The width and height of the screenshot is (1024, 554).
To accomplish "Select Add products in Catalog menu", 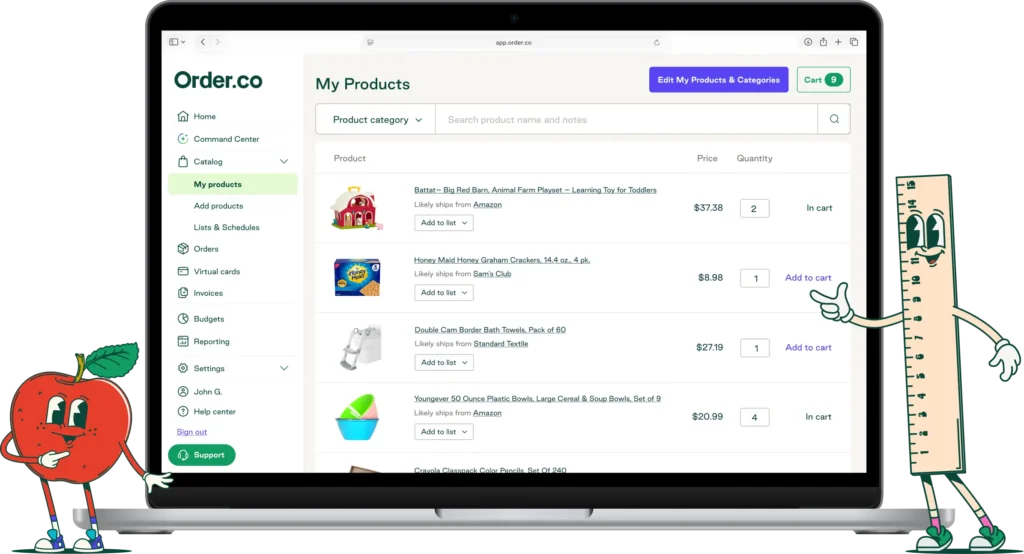I will [x=218, y=206].
